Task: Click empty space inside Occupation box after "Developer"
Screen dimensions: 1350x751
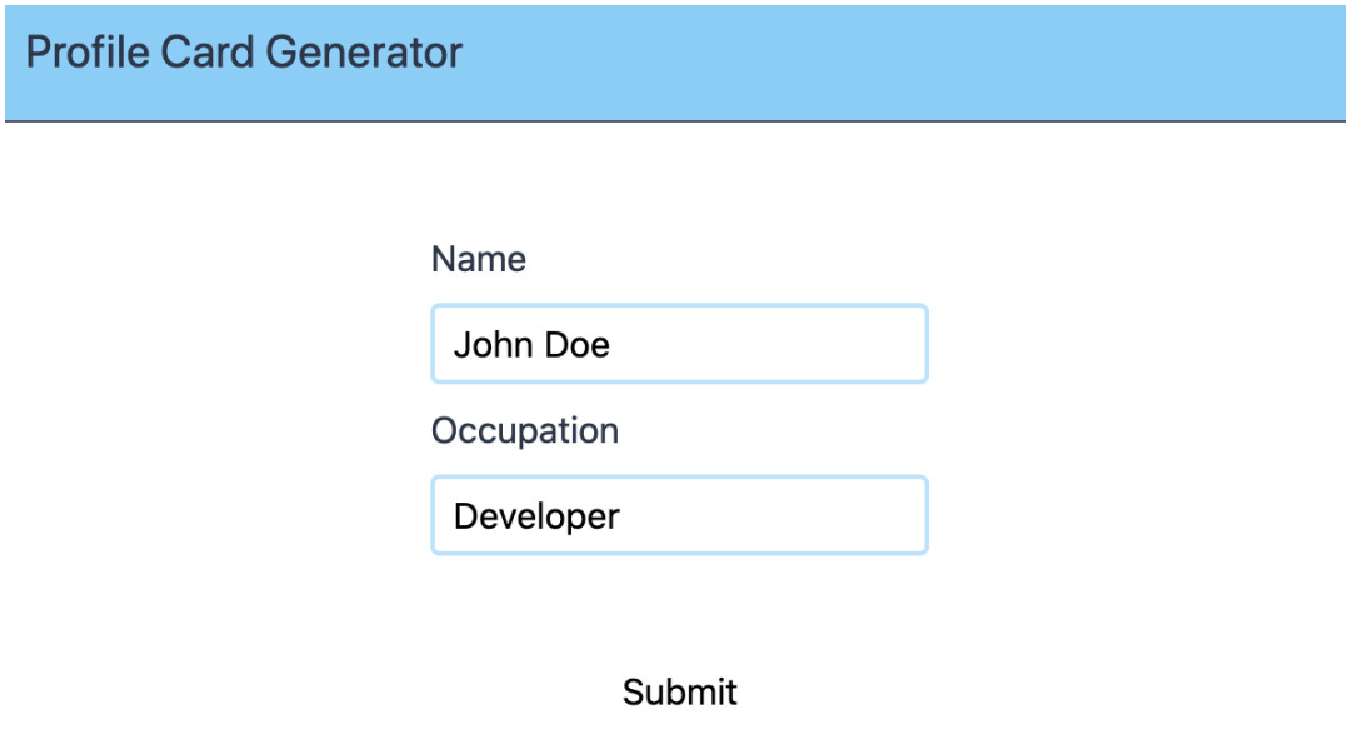Action: pos(775,516)
